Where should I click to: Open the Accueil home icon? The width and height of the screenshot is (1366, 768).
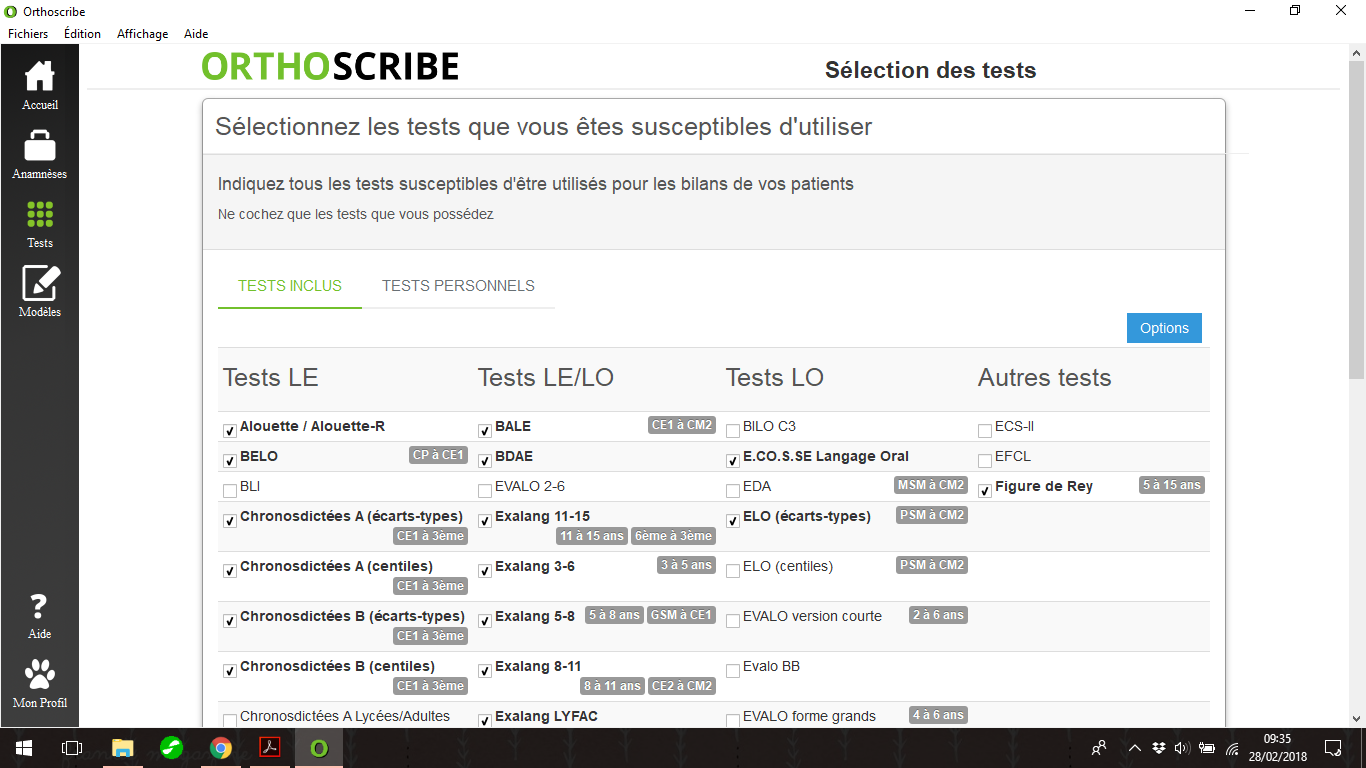(x=40, y=76)
